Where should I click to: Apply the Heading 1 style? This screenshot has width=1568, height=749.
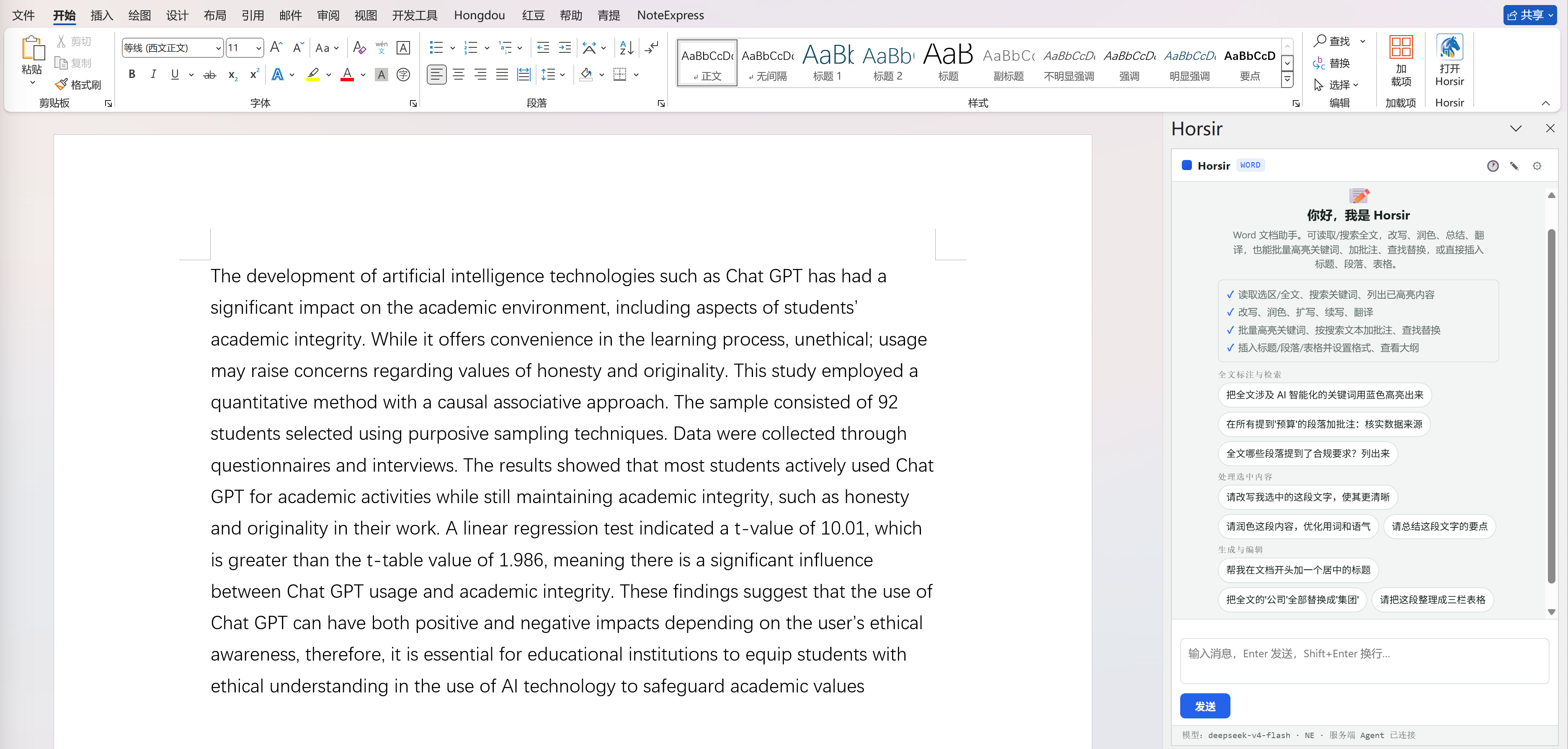(x=827, y=62)
